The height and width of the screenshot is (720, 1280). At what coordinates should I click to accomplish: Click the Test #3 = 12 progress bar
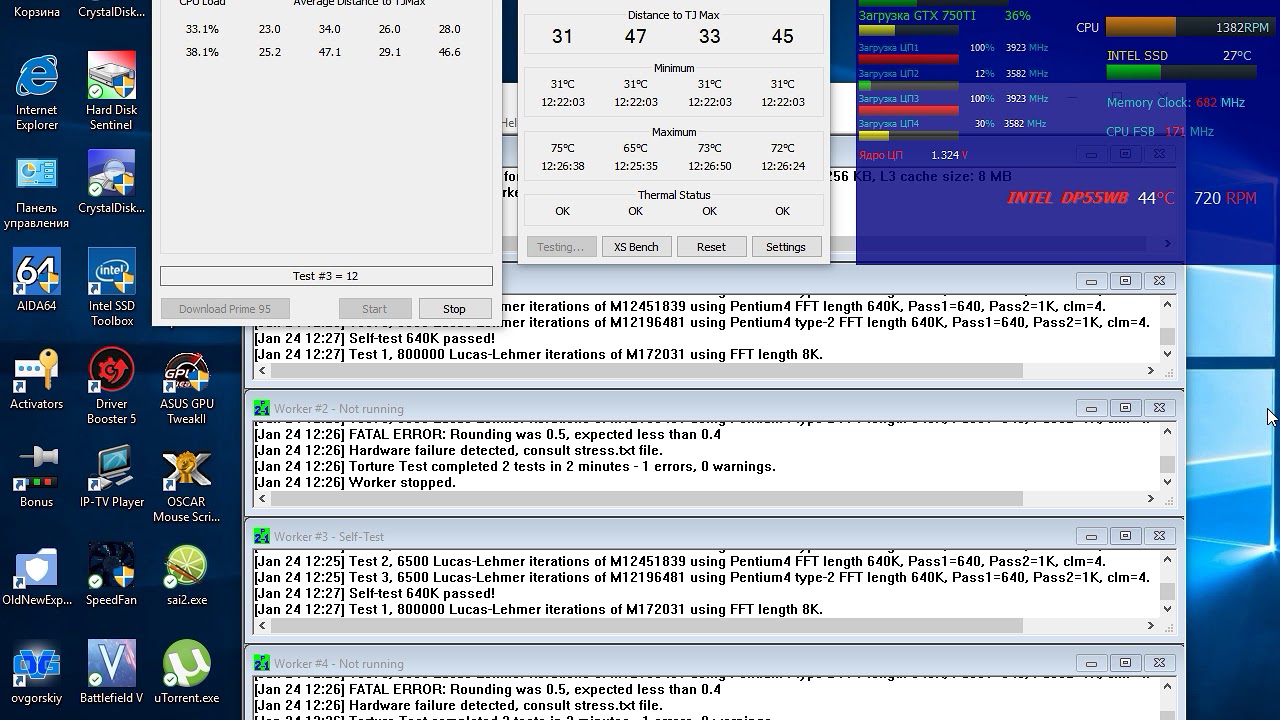[x=326, y=276]
